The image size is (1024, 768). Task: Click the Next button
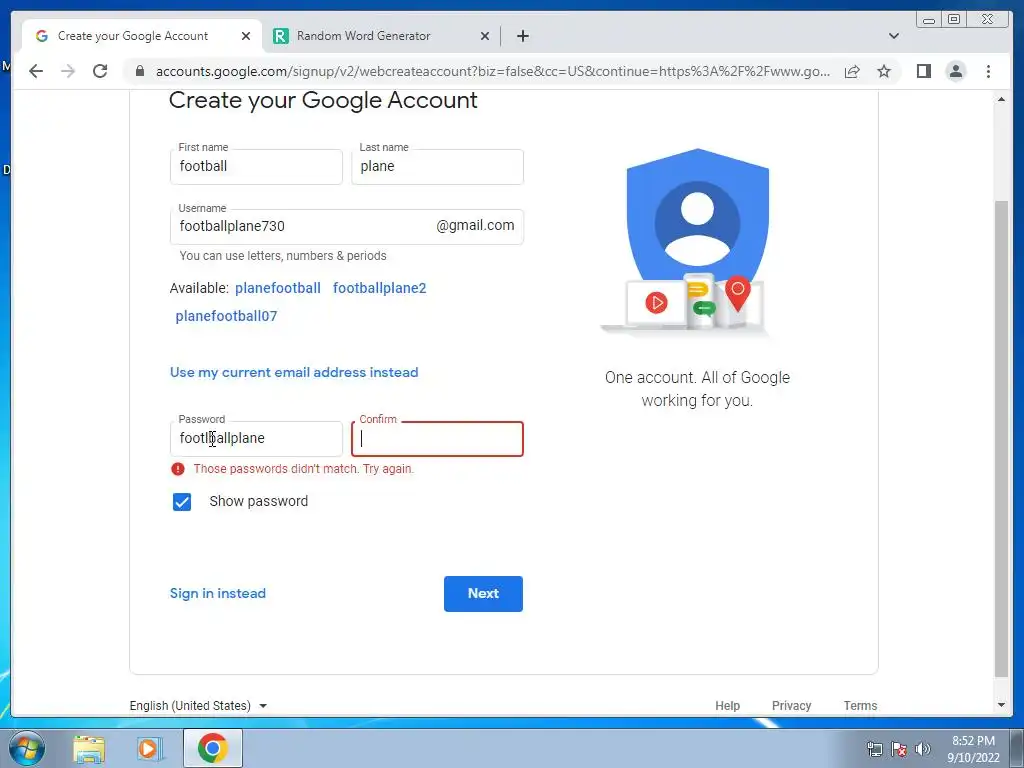coord(483,594)
